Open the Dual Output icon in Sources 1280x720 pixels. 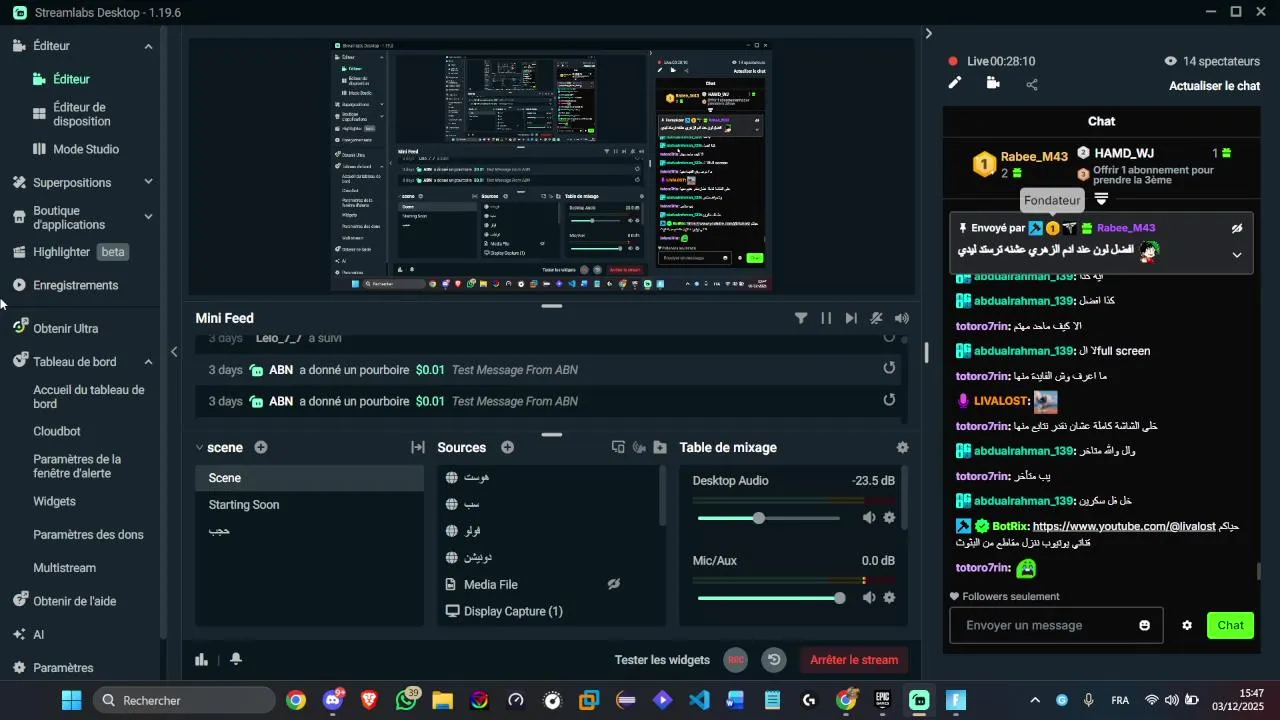(x=618, y=447)
